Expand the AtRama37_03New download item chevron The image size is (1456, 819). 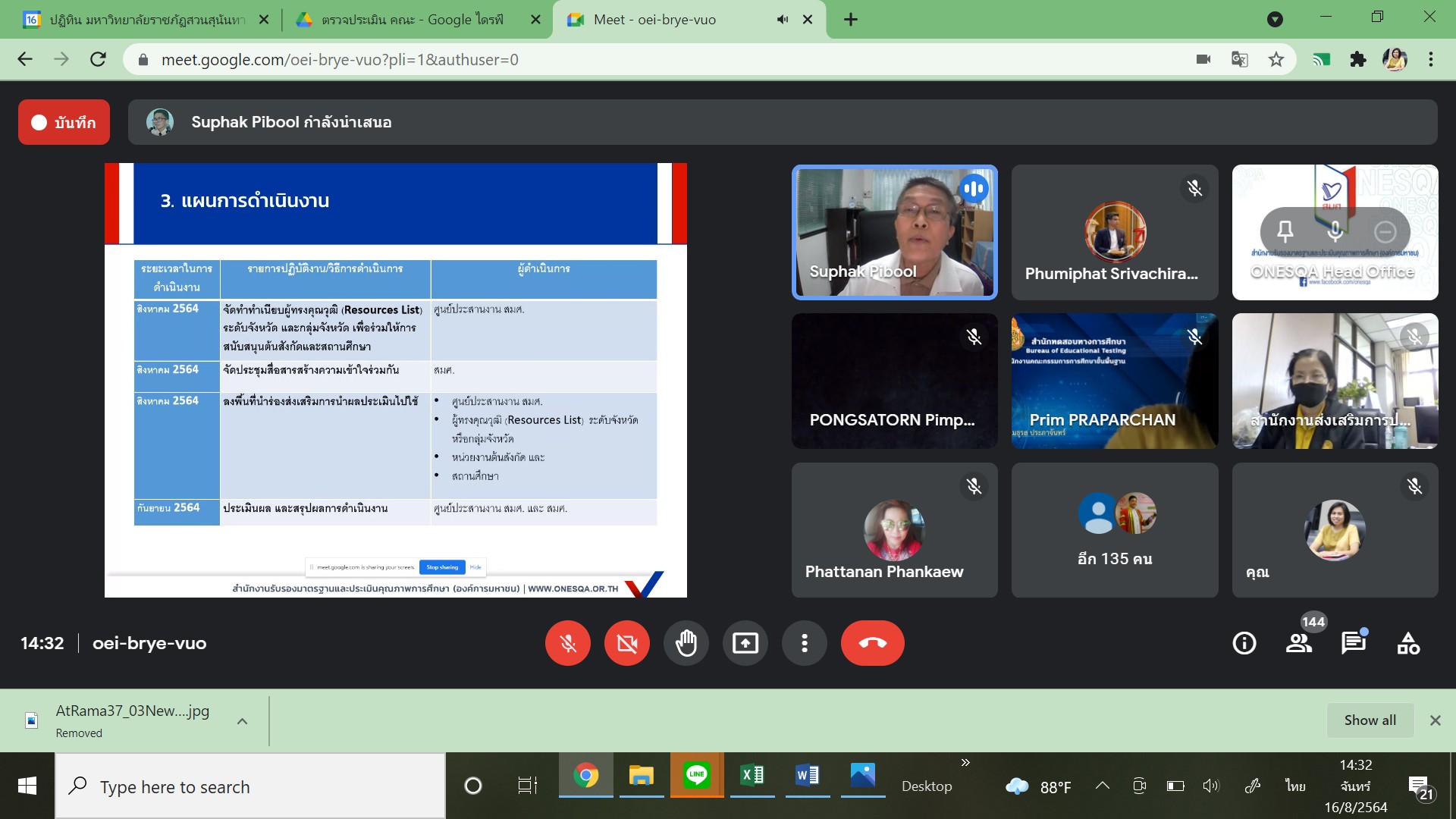(243, 721)
